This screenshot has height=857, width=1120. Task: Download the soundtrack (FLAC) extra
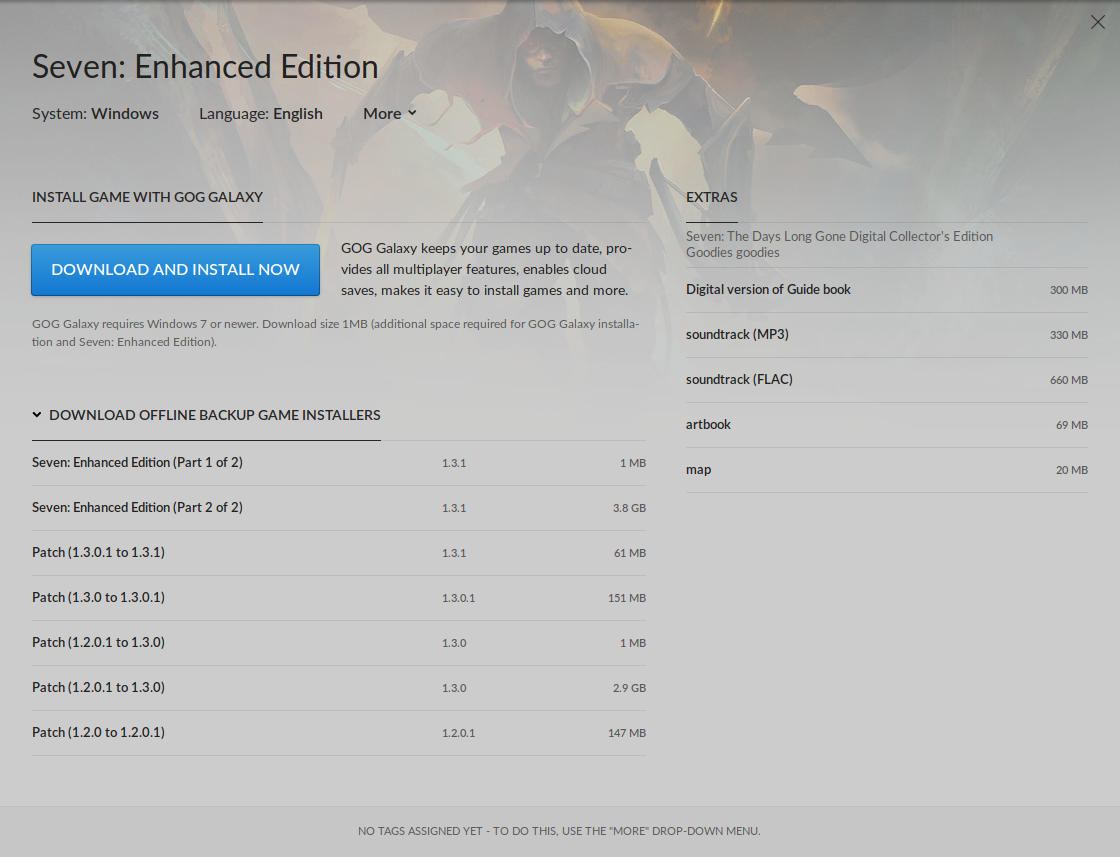(x=886, y=380)
